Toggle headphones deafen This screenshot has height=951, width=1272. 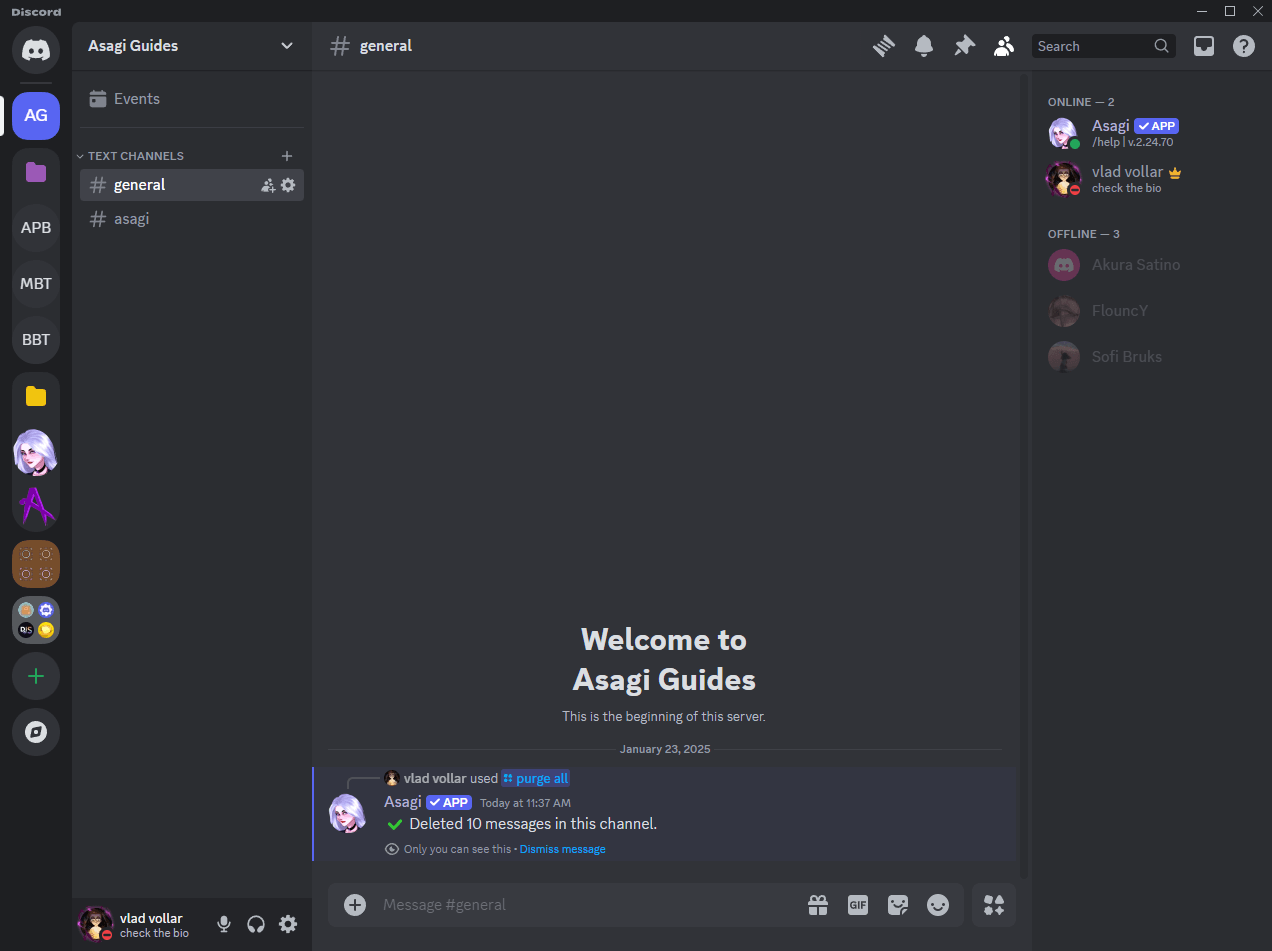[x=256, y=924]
